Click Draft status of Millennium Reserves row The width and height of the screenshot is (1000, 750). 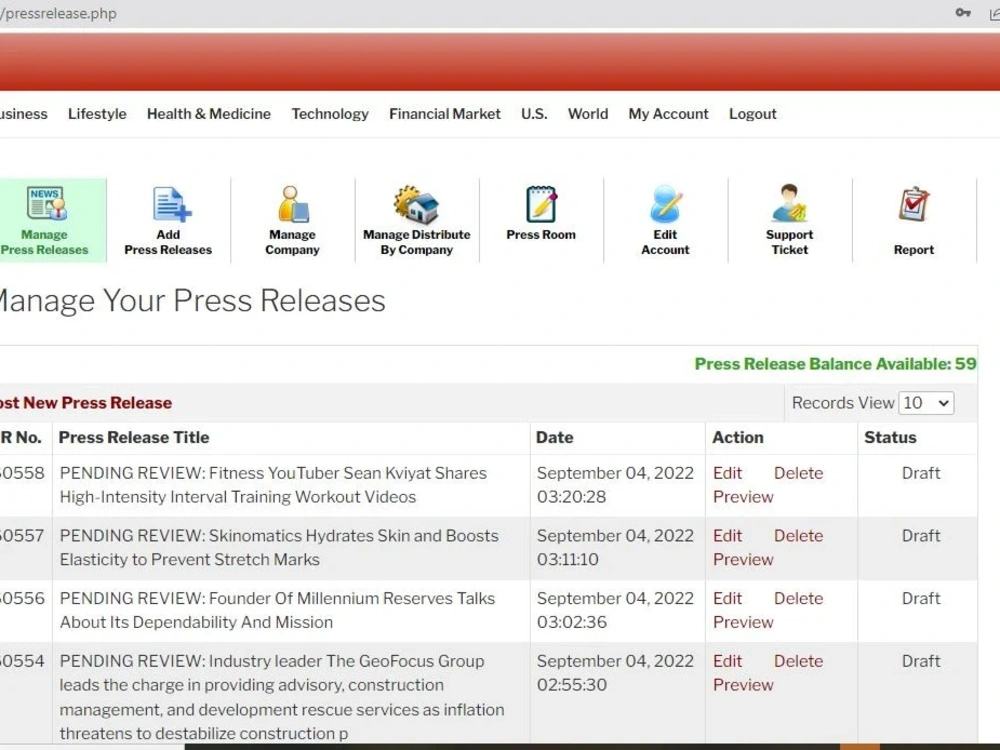[x=920, y=598]
